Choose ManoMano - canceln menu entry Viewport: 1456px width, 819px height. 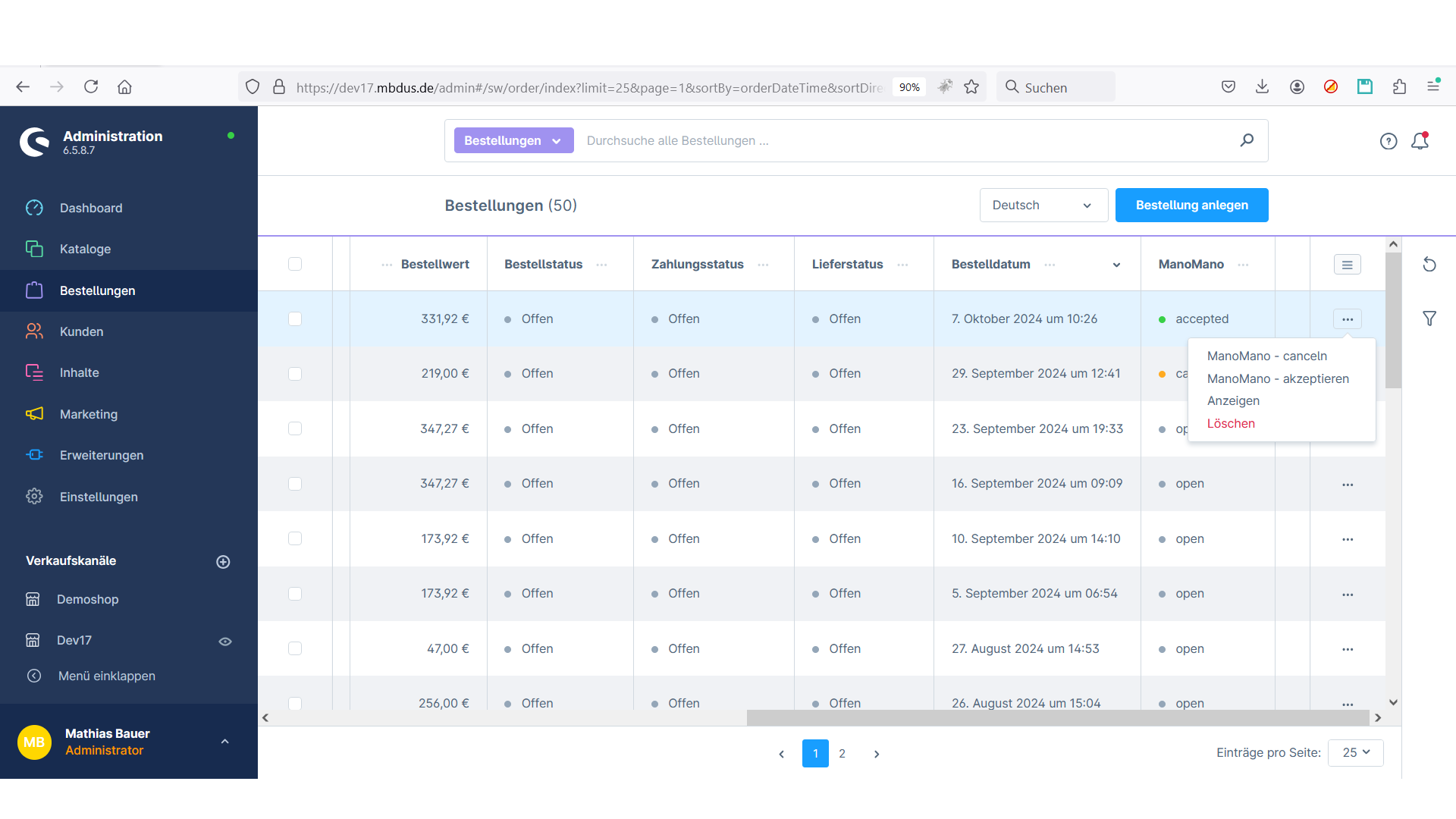(1267, 356)
